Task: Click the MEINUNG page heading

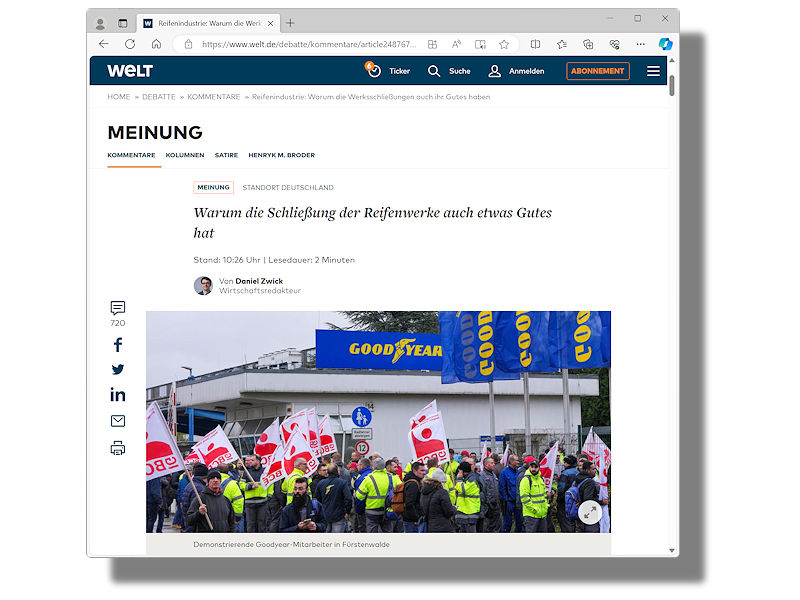Action: [155, 133]
